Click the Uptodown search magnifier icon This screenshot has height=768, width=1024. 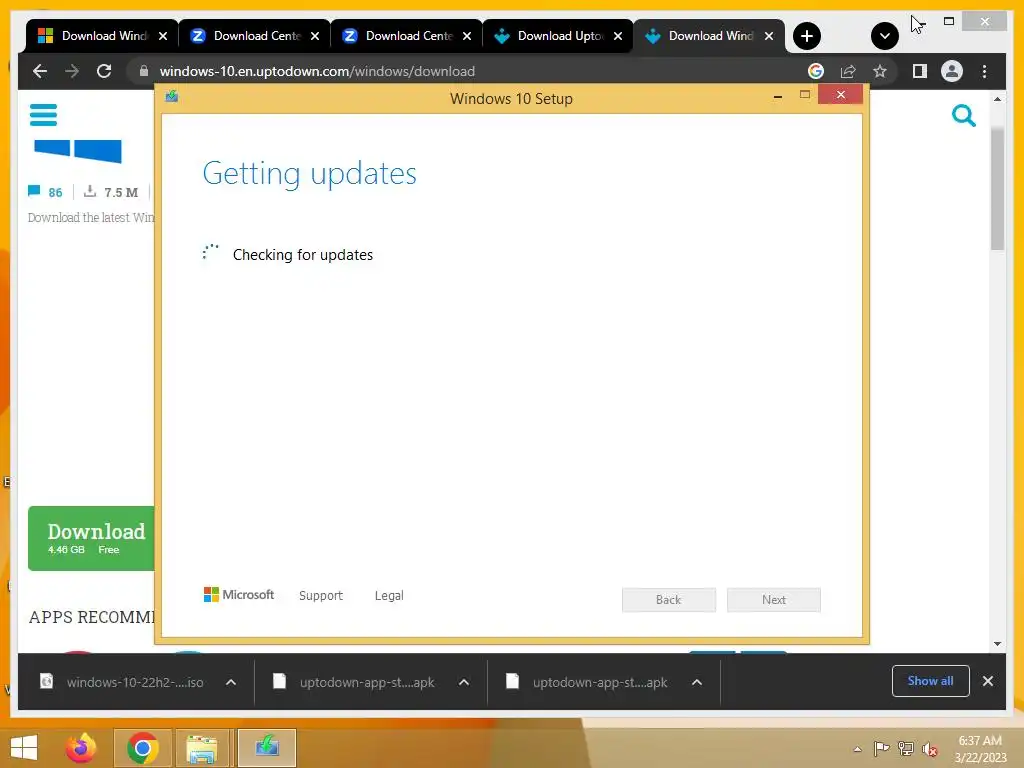click(963, 116)
